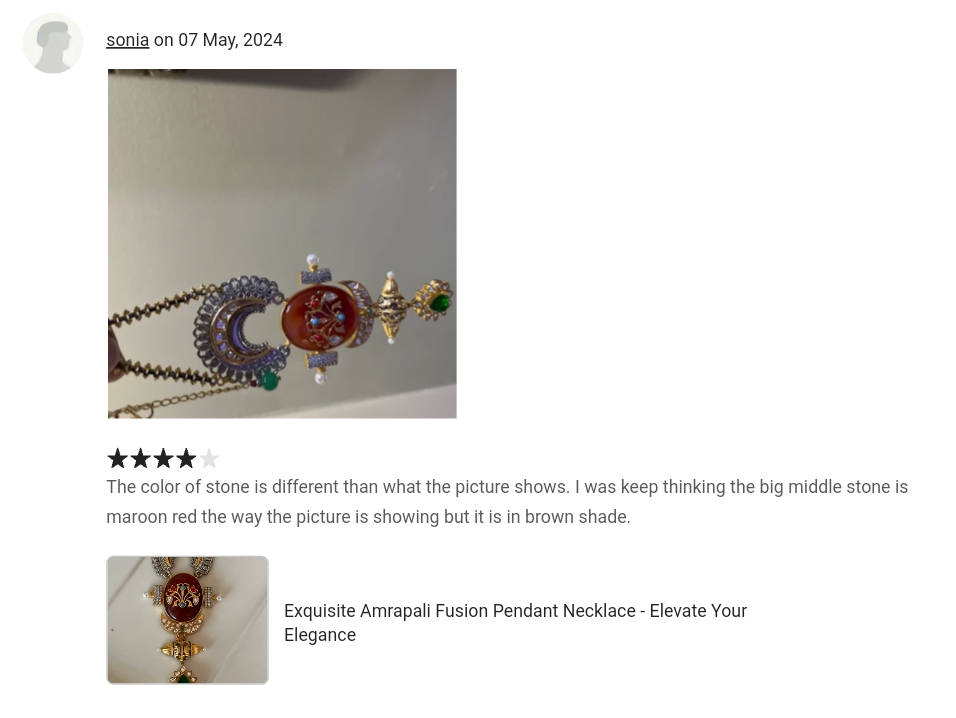The image size is (956, 718).
Task: Click the review text about stone color
Action: 507,502
